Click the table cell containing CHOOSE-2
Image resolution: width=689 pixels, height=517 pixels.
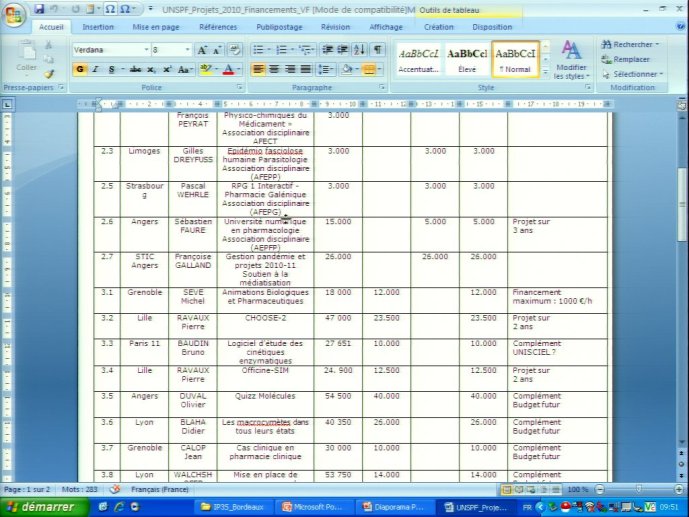[265, 326]
